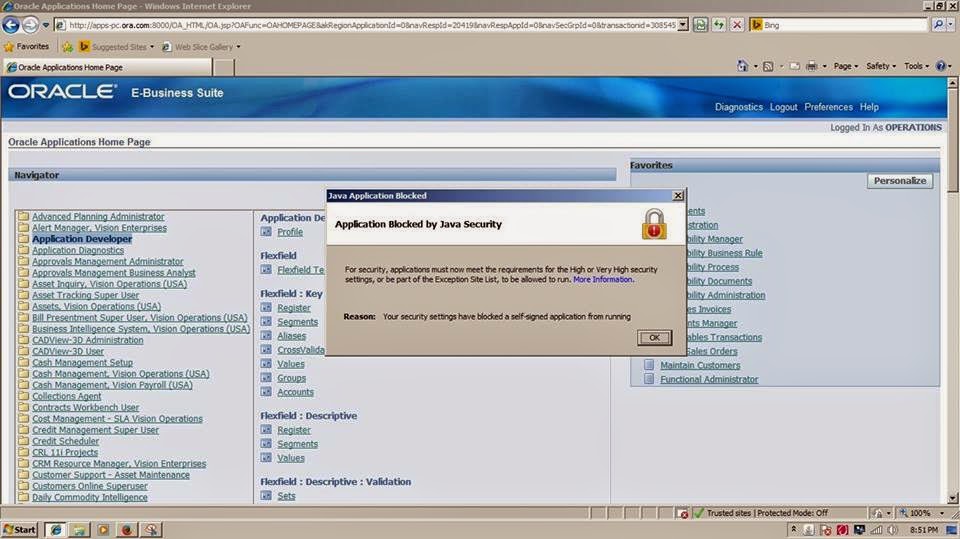
Task: Click the 8:51 PM taskbar clock
Action: (x=923, y=530)
